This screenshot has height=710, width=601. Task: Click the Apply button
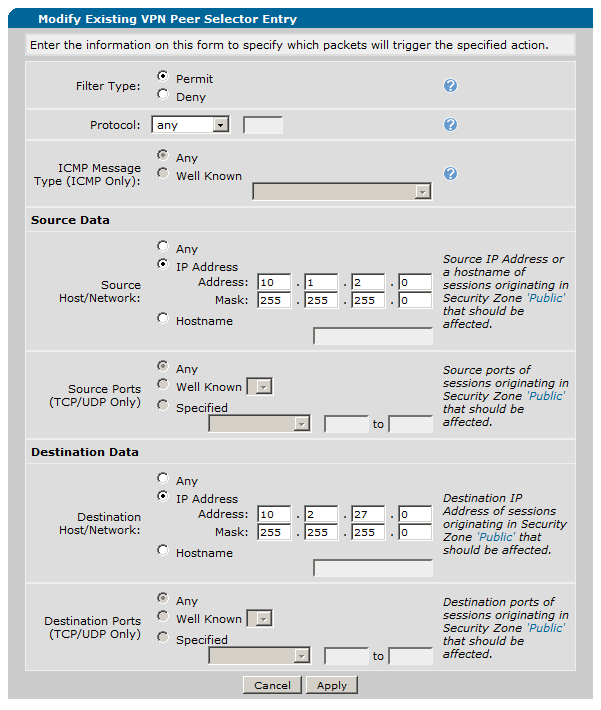pyautogui.click(x=331, y=685)
